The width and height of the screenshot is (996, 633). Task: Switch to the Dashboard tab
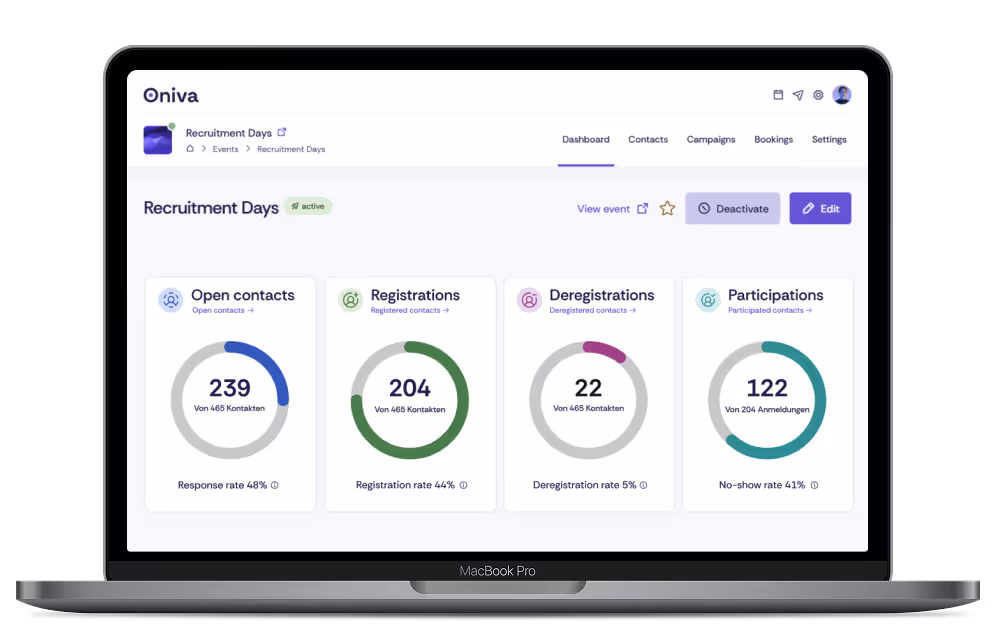(x=586, y=140)
